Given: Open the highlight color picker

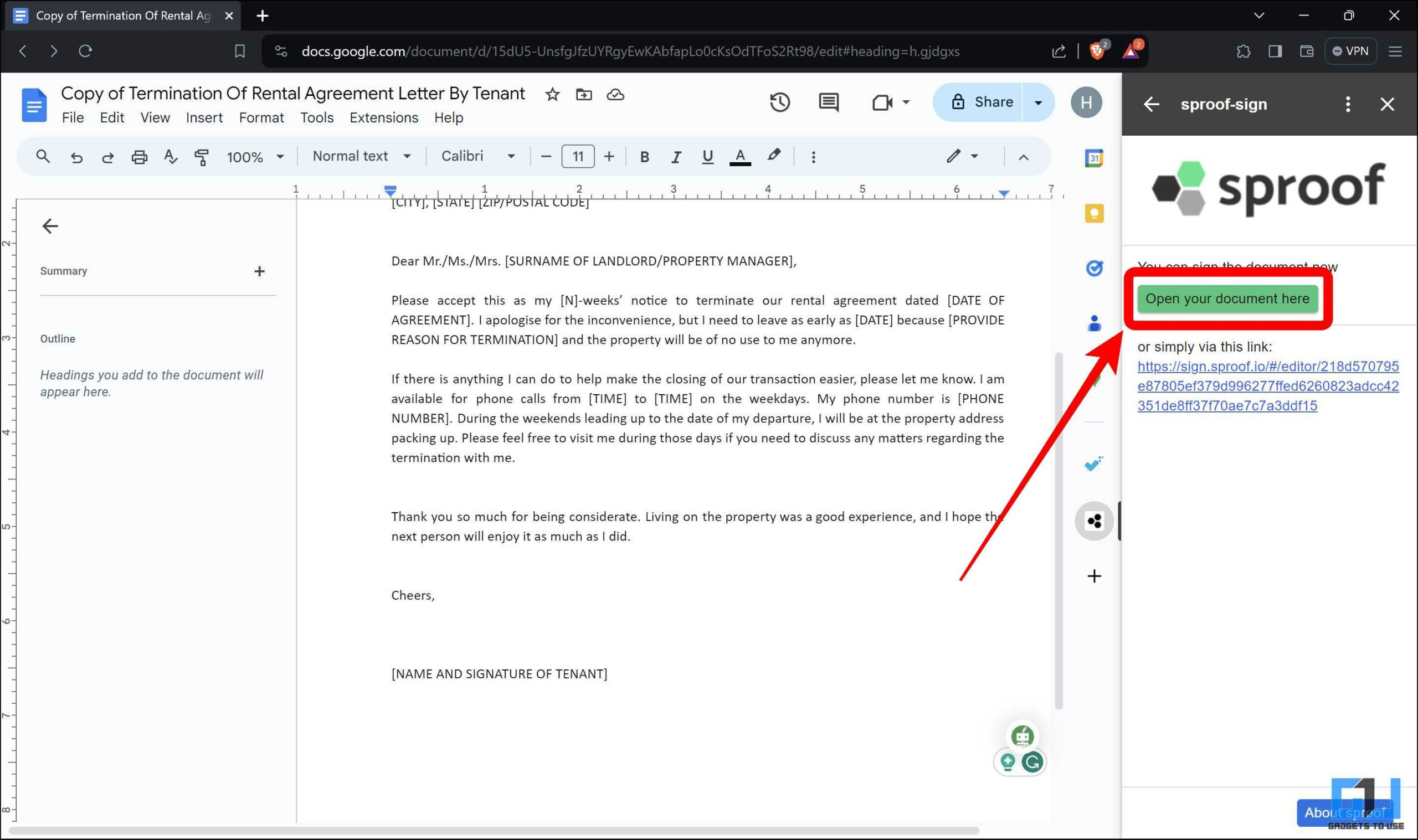Looking at the screenshot, I should click(x=774, y=156).
